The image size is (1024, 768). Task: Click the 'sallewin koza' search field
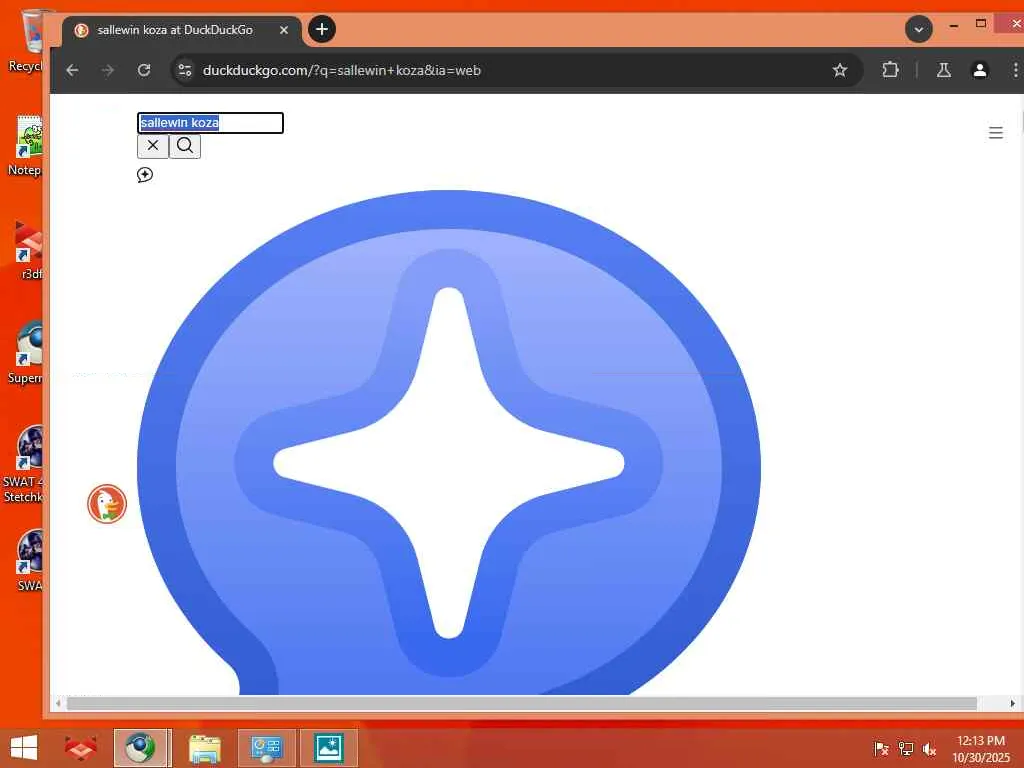(210, 123)
